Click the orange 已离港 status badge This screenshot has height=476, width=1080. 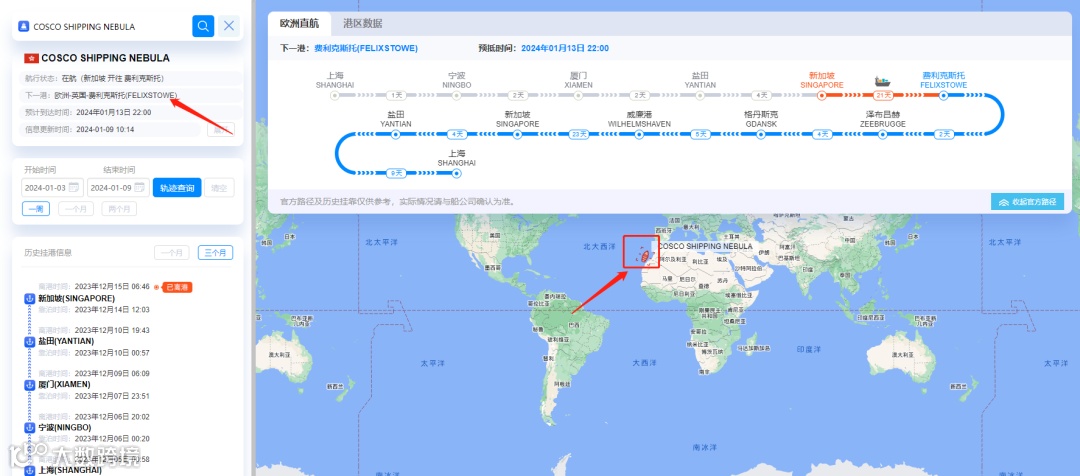coord(176,287)
